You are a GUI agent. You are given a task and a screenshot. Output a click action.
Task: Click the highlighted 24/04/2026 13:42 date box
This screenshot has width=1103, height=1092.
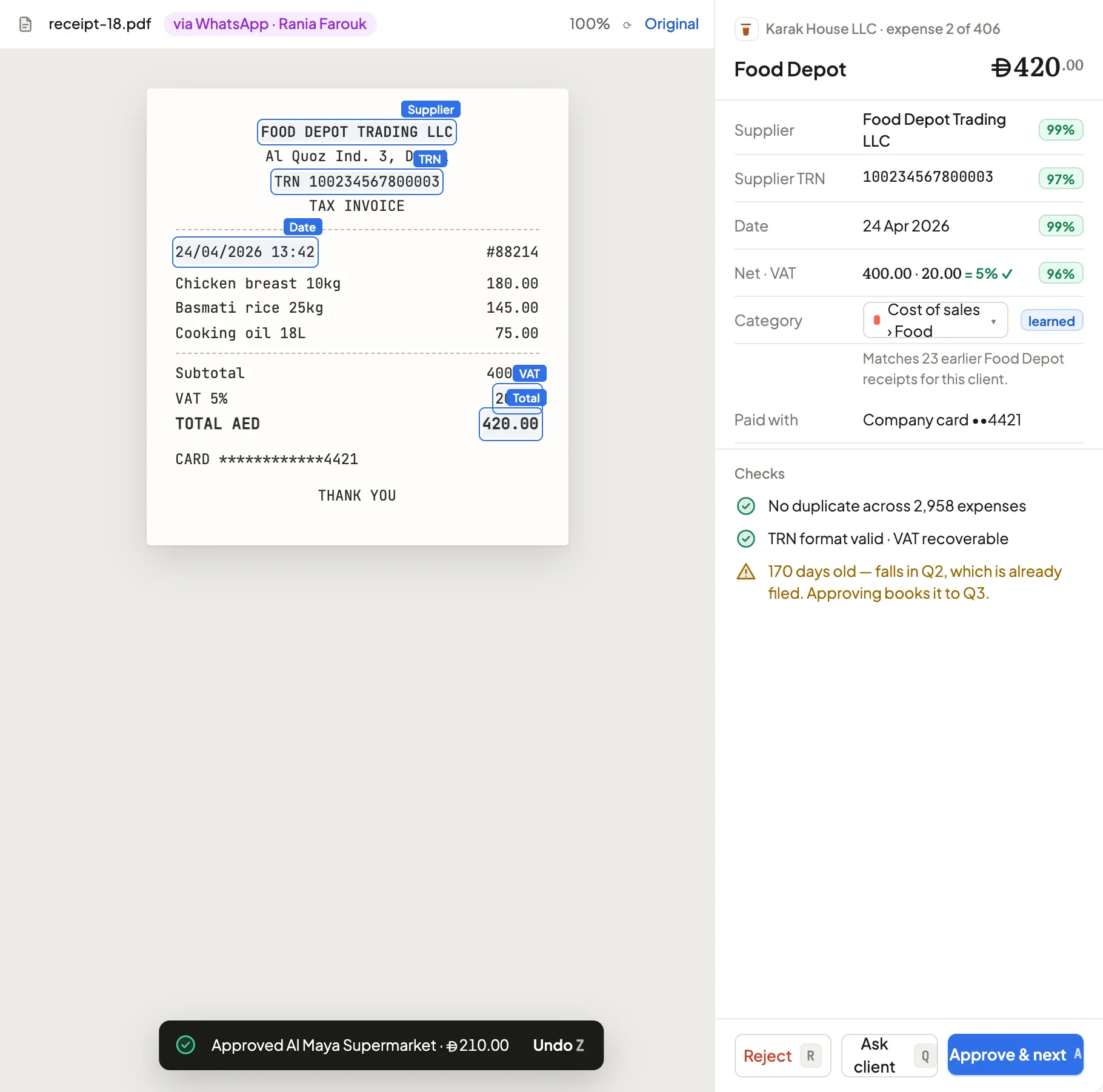click(245, 252)
